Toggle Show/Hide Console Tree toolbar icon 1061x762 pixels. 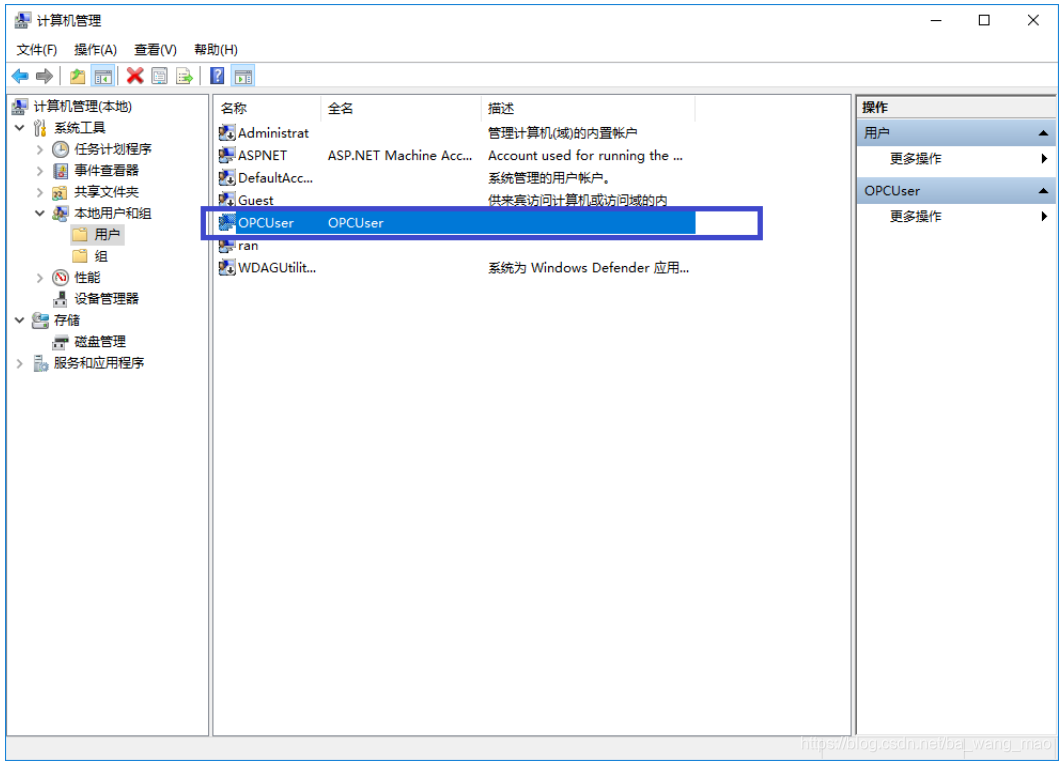[103, 76]
